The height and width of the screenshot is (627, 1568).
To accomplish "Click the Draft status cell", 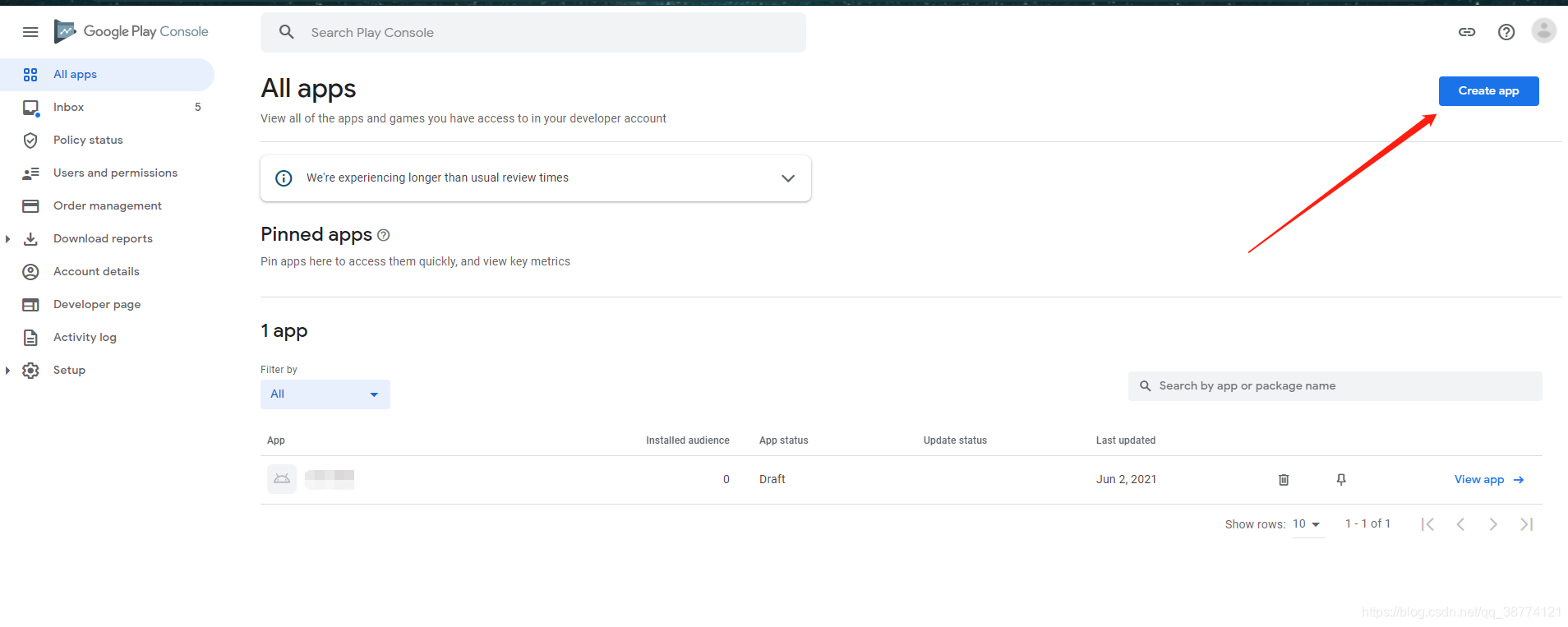I will tap(772, 480).
